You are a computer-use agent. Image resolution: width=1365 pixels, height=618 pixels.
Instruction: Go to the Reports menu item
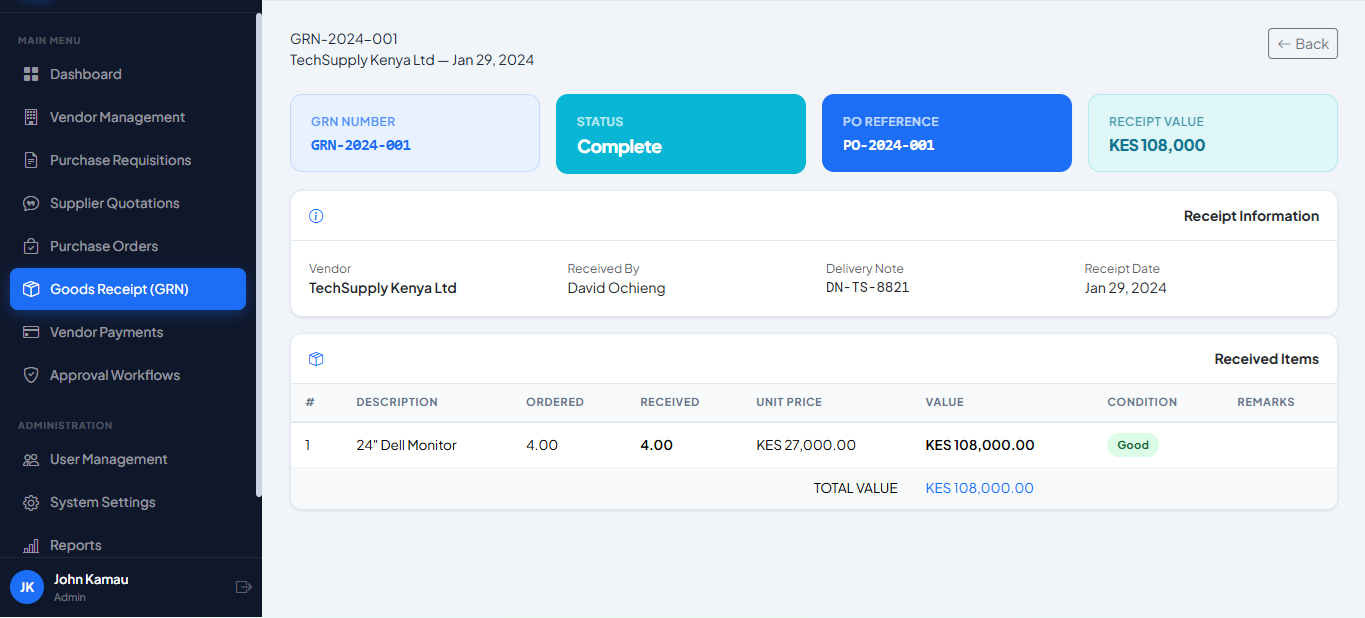(x=76, y=545)
